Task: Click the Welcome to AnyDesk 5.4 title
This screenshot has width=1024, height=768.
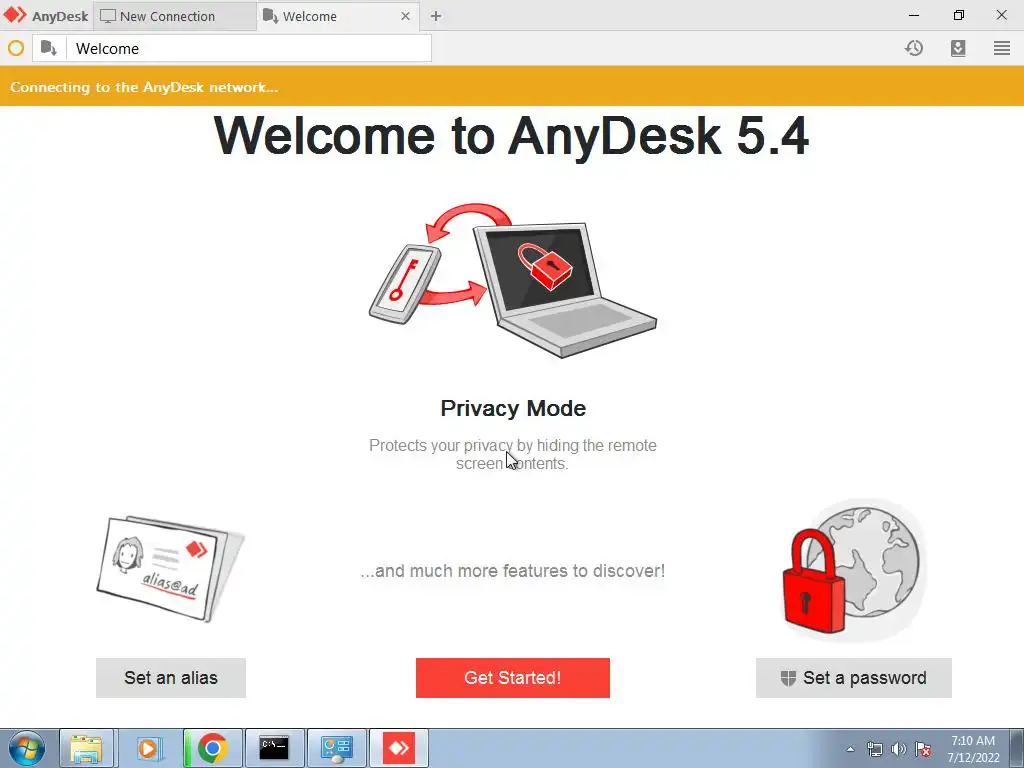Action: click(x=512, y=135)
